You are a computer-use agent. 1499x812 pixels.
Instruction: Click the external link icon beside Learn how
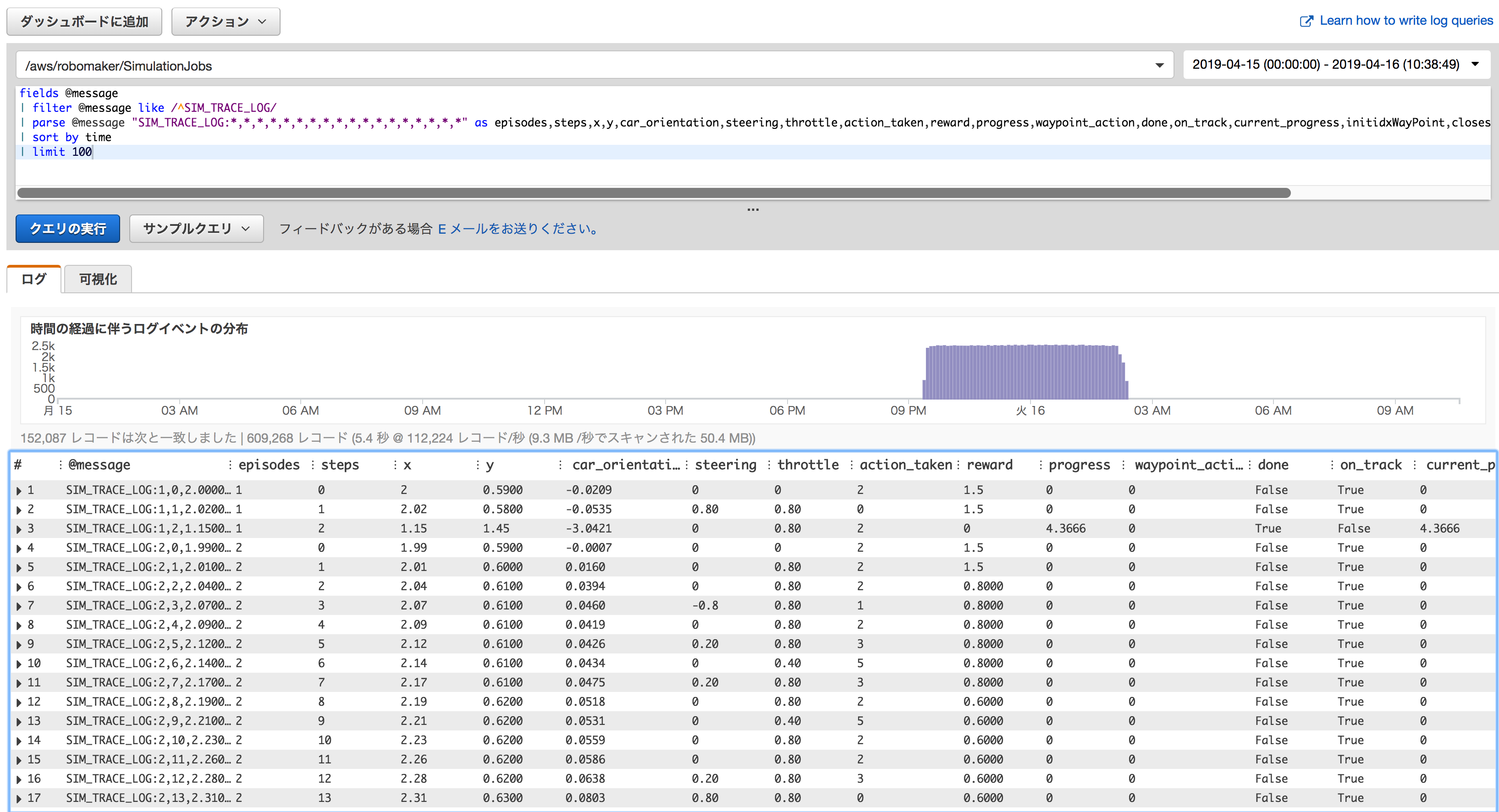(x=1306, y=21)
